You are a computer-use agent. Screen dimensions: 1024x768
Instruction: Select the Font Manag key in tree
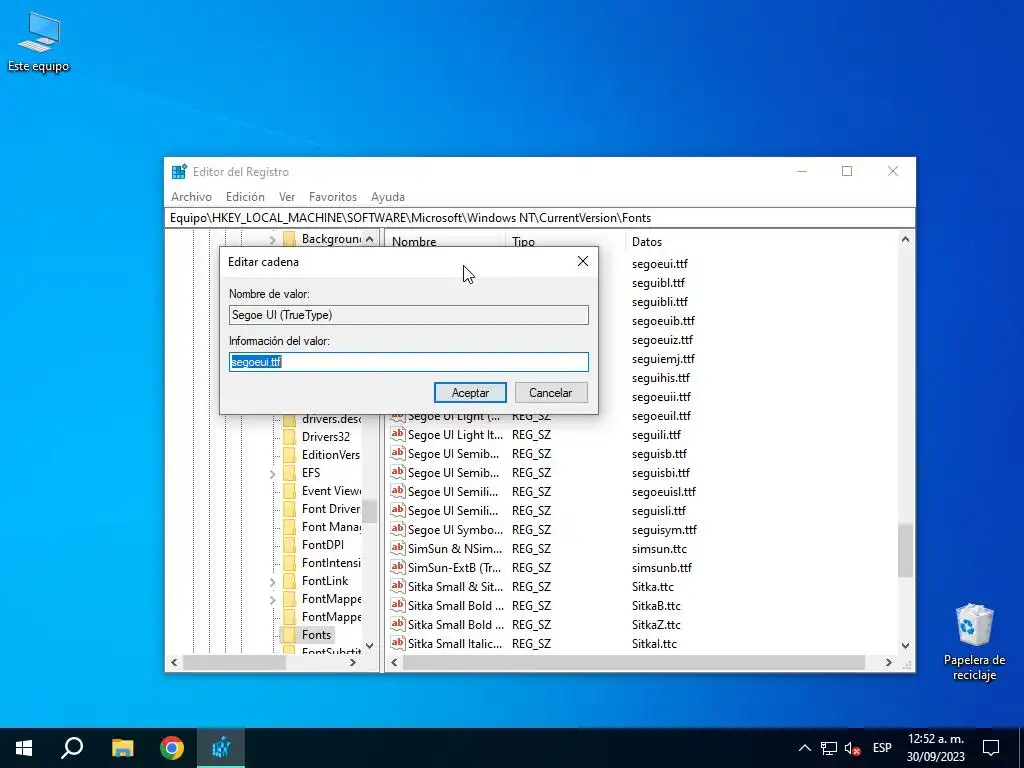[x=331, y=526]
